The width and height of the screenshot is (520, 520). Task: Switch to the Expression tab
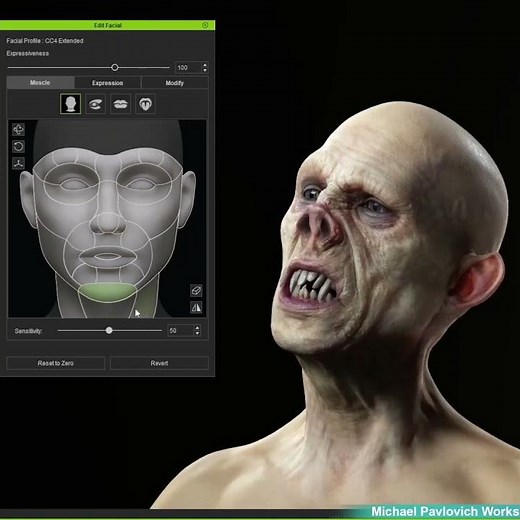[x=107, y=83]
